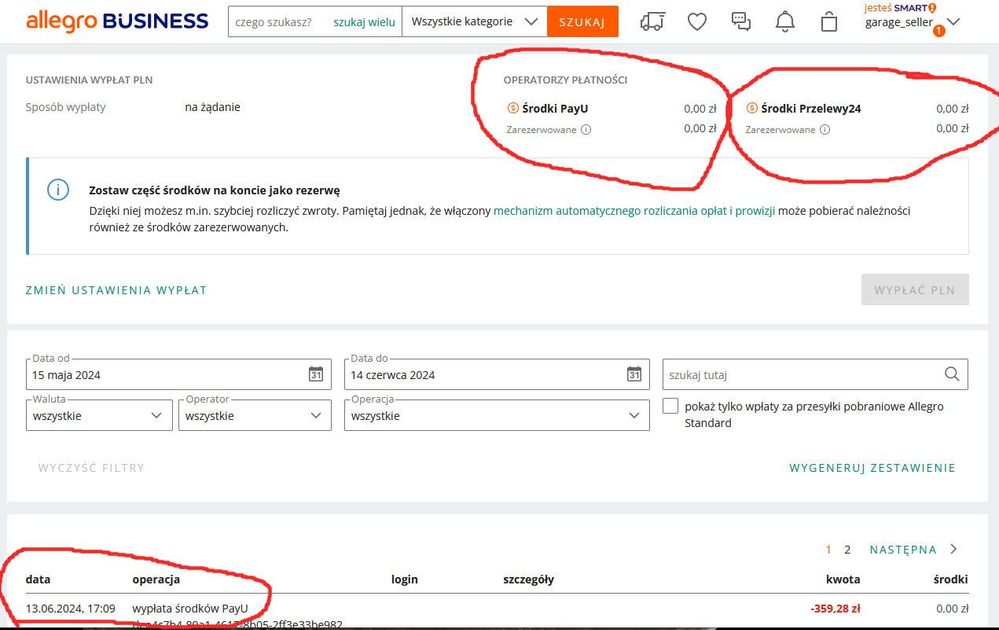Click NASTĘPNA next page link
This screenshot has height=630, width=999.
[903, 550]
